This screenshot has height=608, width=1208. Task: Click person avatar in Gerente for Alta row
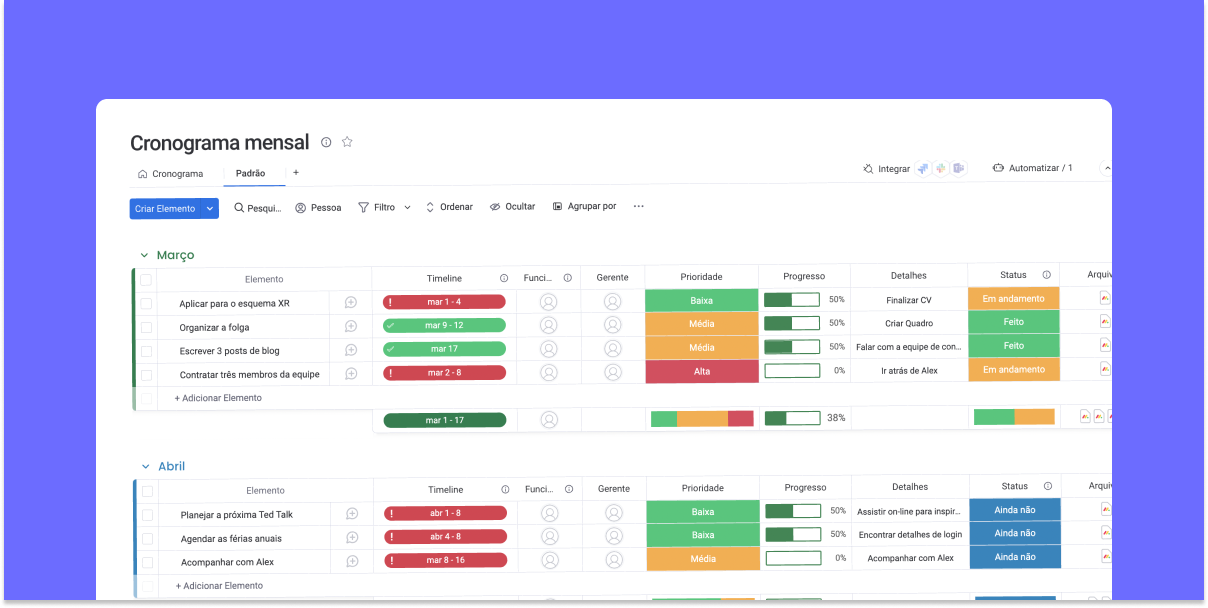612,372
